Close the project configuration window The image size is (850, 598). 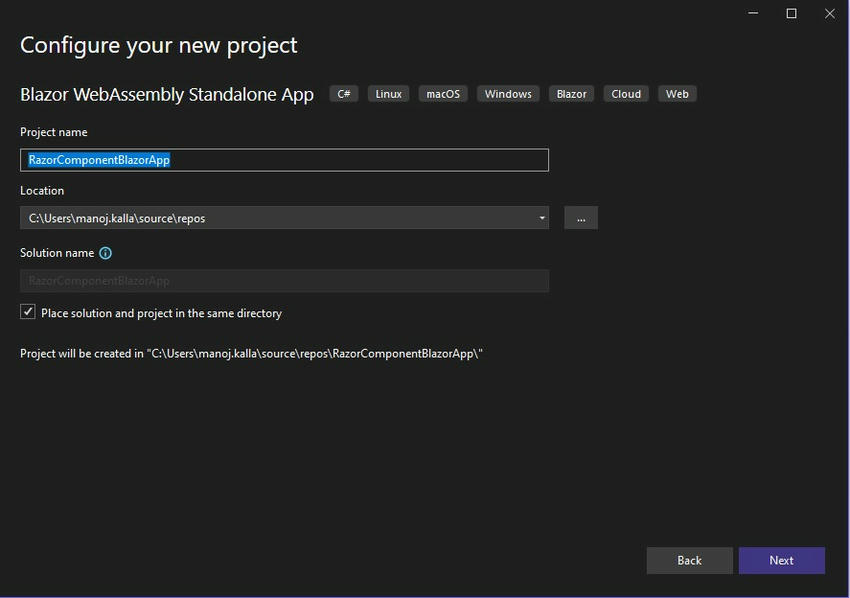click(x=829, y=13)
